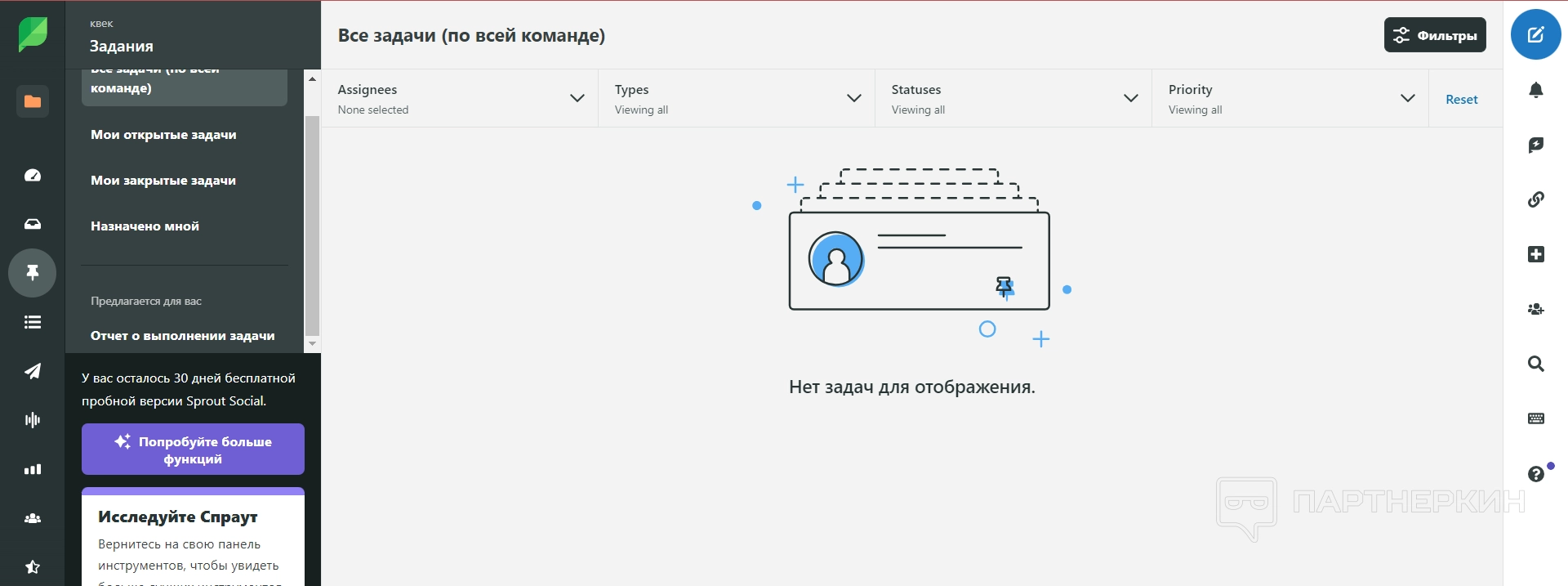Open the orange folder icon in sidebar
Viewport: 1568px width, 586px height.
point(33,101)
